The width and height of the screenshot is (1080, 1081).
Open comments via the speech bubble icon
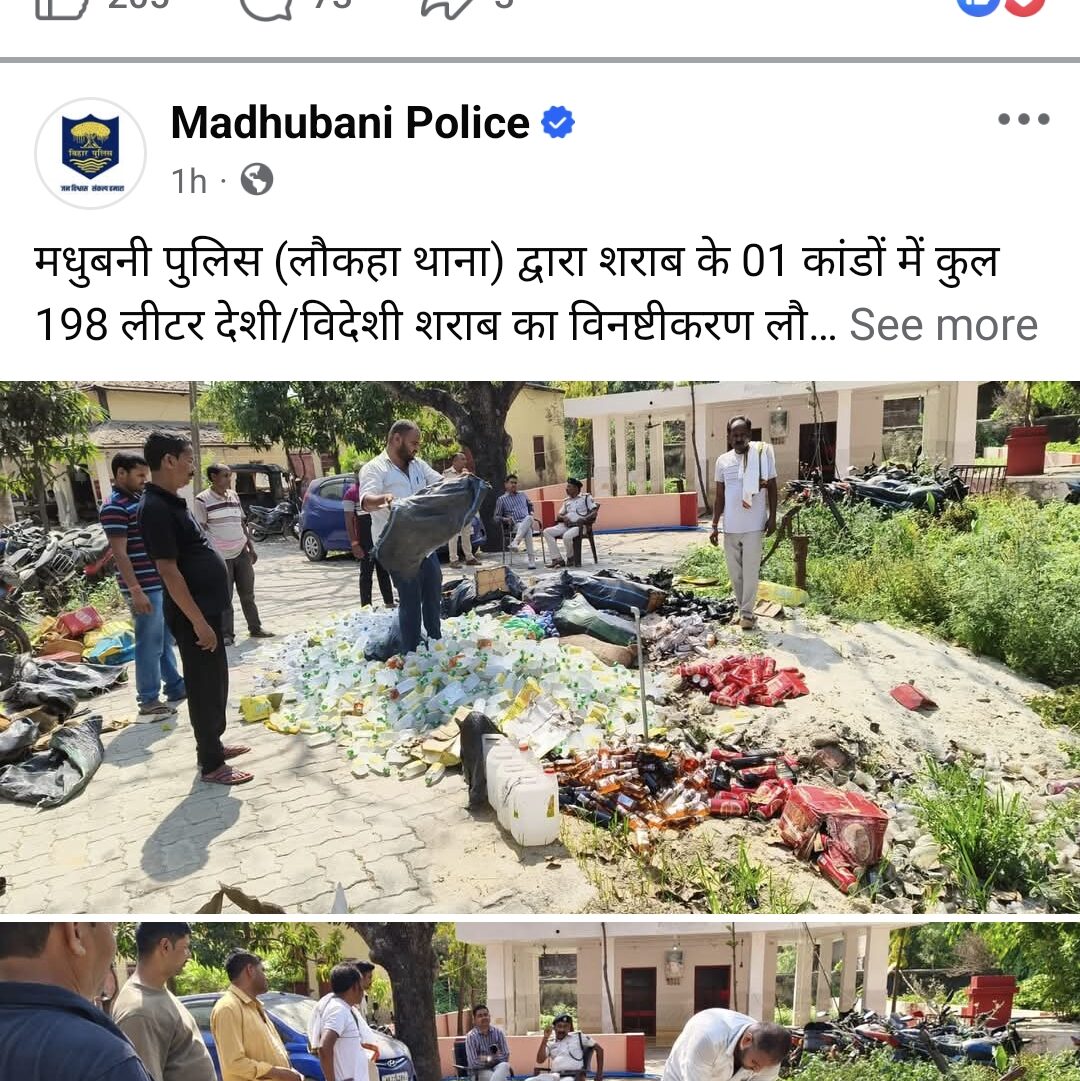(x=265, y=7)
